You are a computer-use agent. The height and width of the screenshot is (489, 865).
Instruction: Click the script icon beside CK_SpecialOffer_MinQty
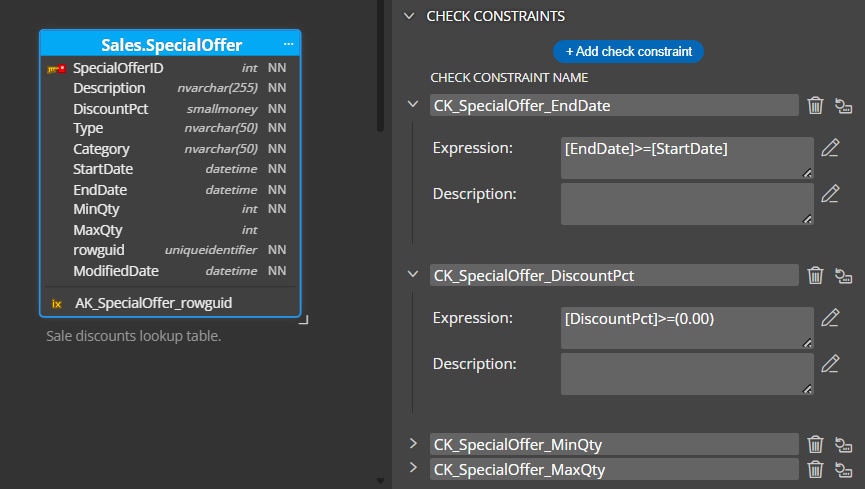click(843, 444)
